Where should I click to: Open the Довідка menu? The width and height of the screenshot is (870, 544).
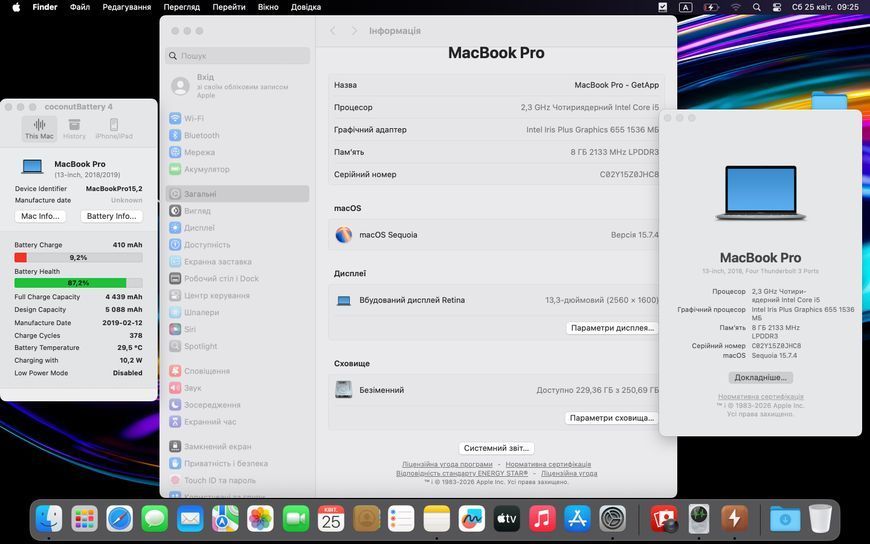tap(306, 7)
